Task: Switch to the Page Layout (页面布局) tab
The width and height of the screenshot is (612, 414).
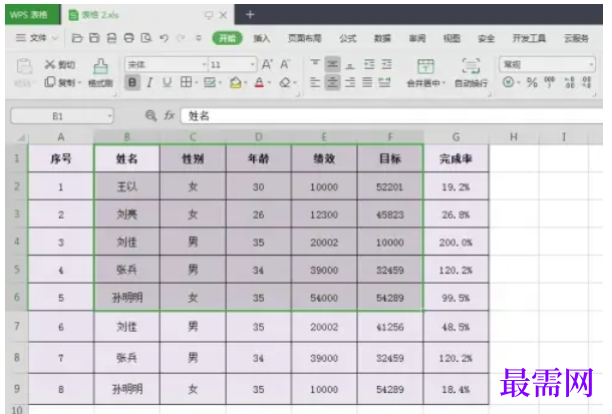Action: [304, 38]
